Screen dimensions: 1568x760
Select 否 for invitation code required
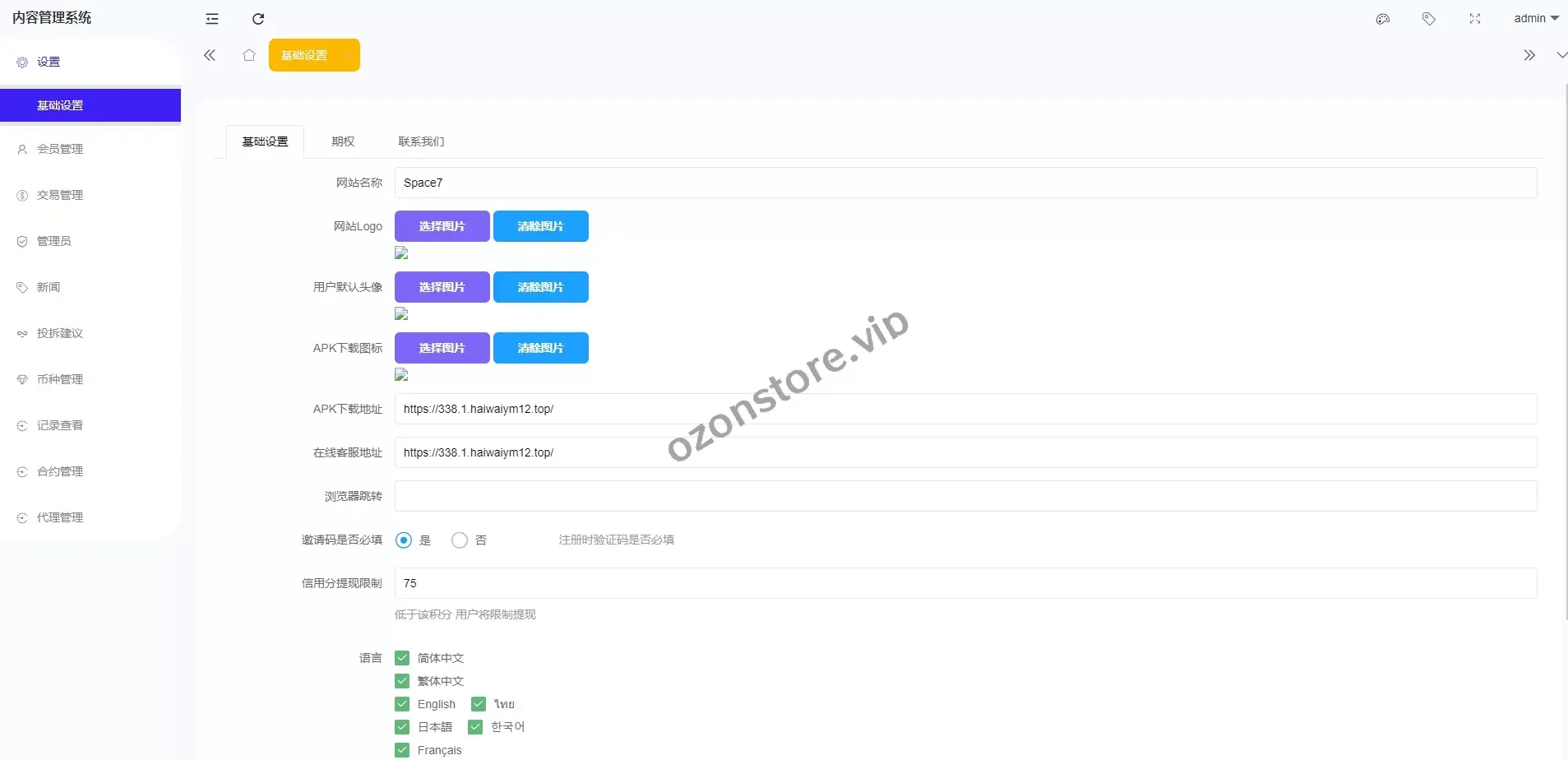click(x=460, y=540)
